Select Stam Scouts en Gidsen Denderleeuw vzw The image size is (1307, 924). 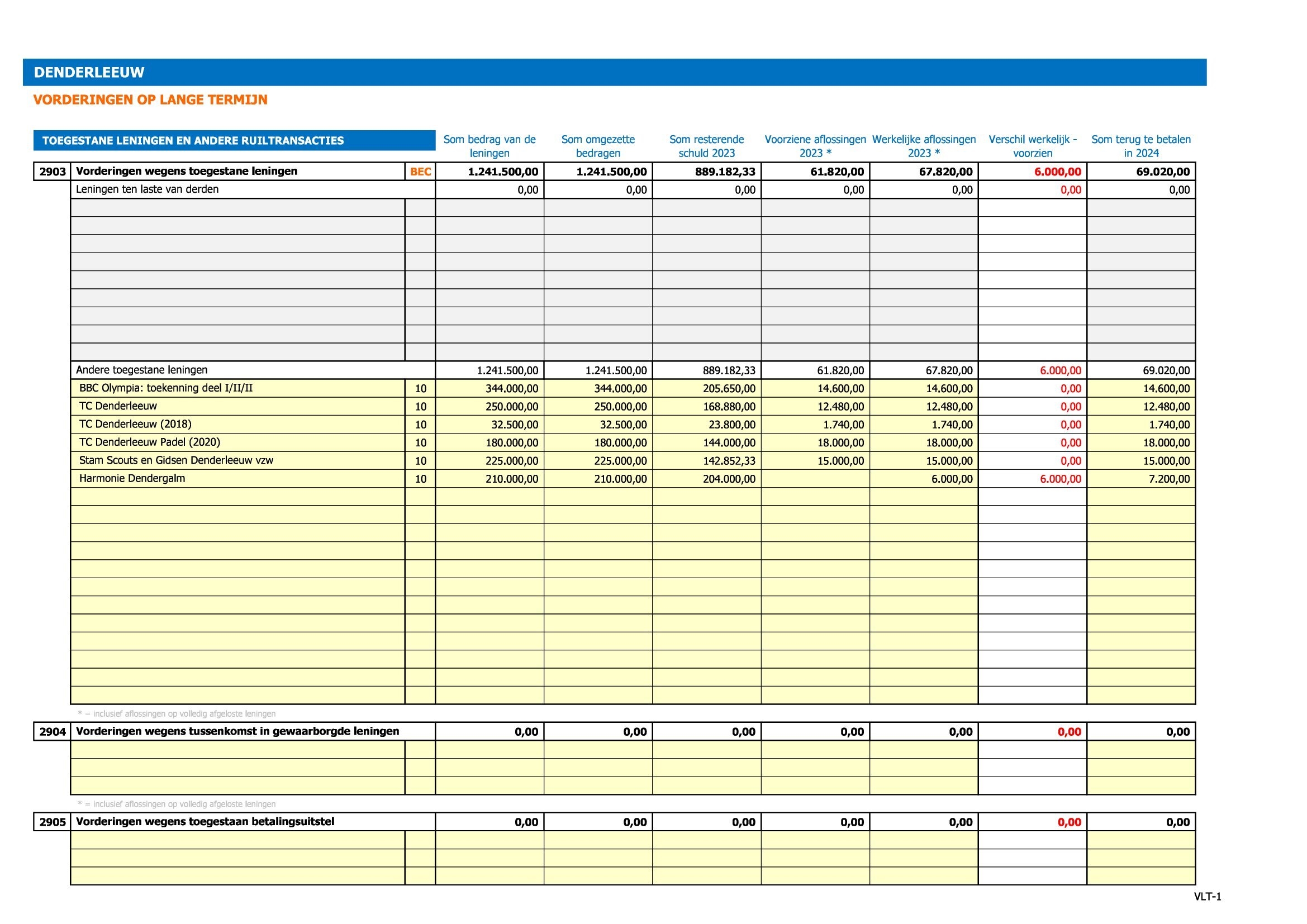(176, 460)
